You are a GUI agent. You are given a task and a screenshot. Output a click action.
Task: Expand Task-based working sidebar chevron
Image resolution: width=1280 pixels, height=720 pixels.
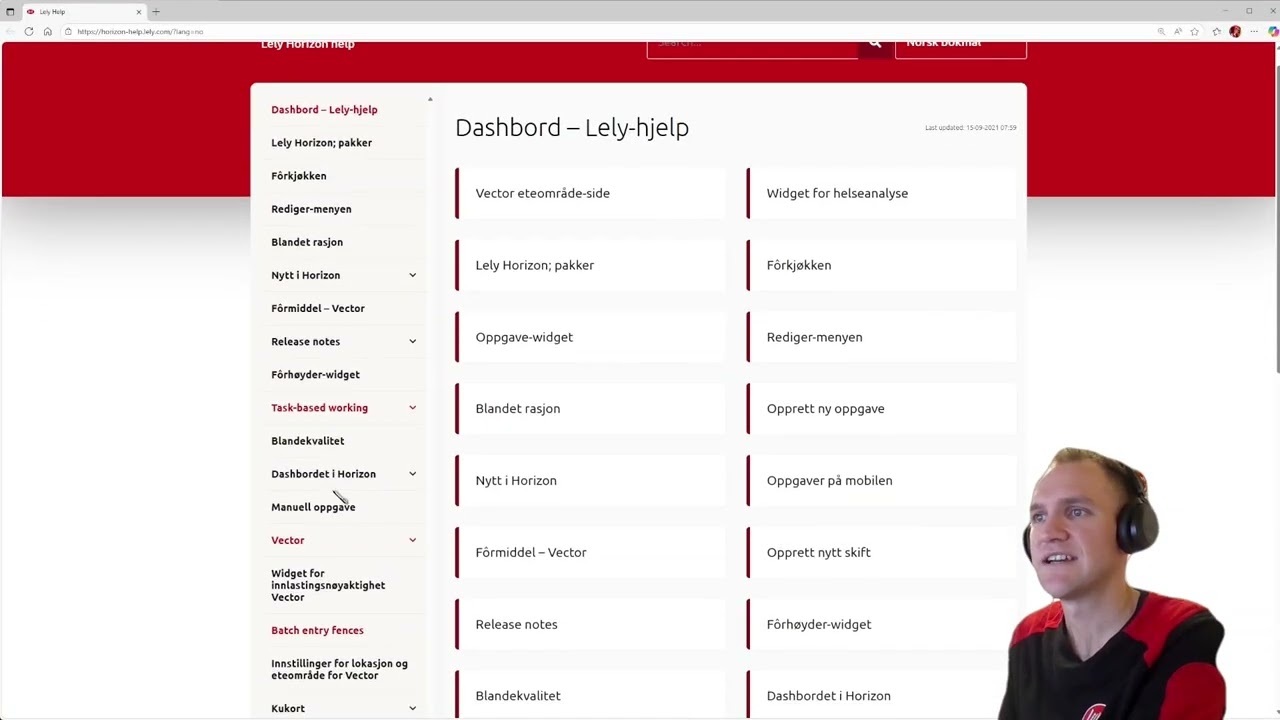[x=412, y=407]
